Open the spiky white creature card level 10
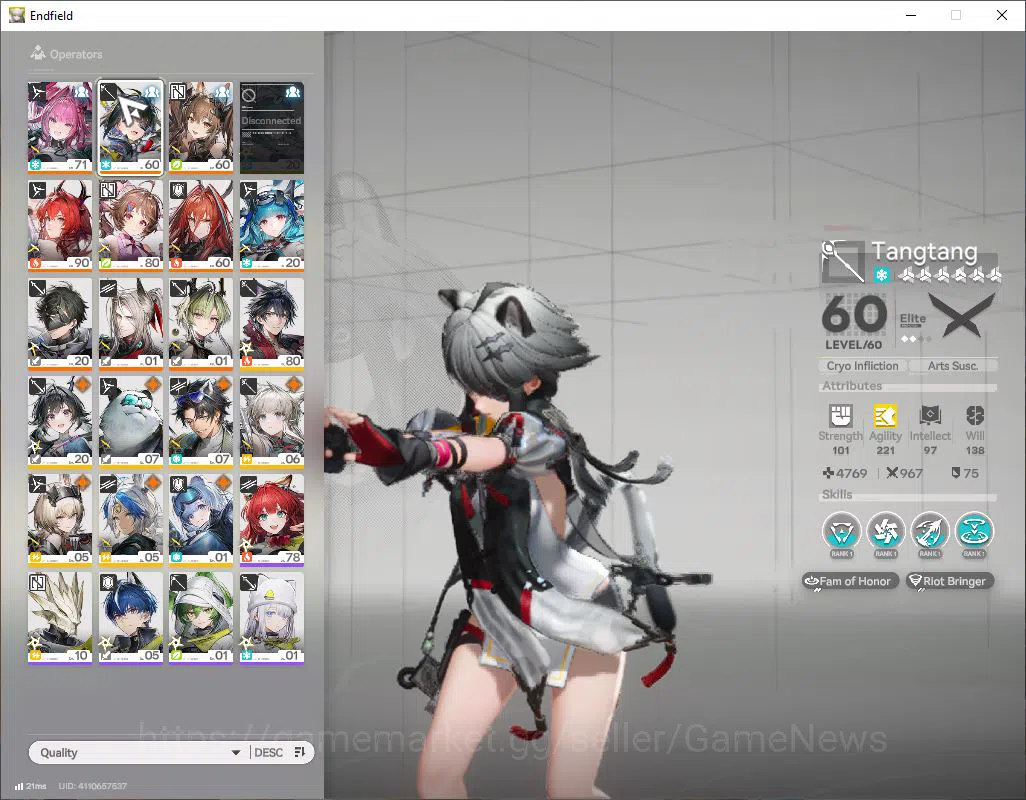Viewport: 1026px width, 800px height. point(60,618)
